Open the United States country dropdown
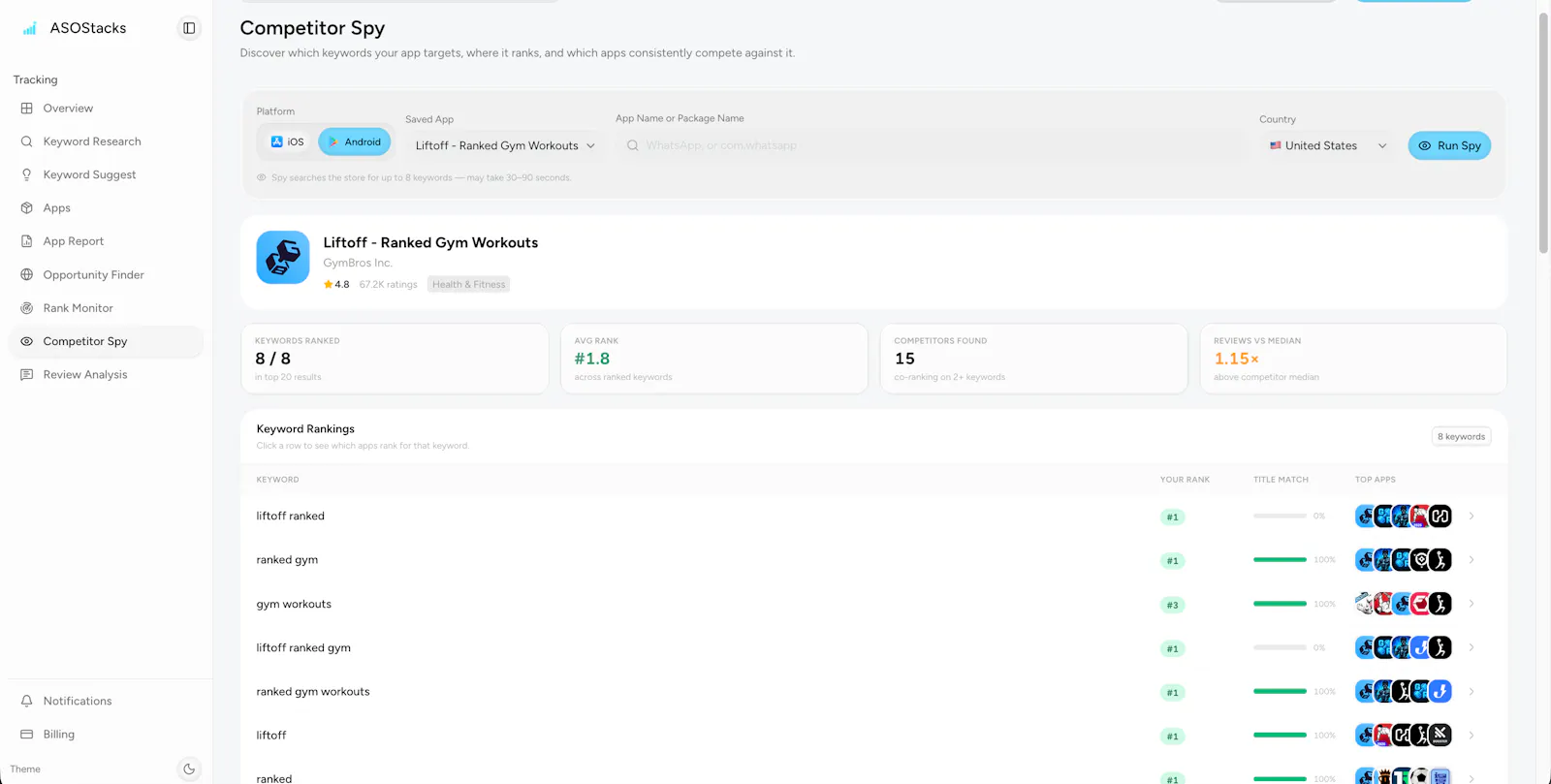Screen dimensions: 1551x784 pyautogui.click(x=1328, y=145)
